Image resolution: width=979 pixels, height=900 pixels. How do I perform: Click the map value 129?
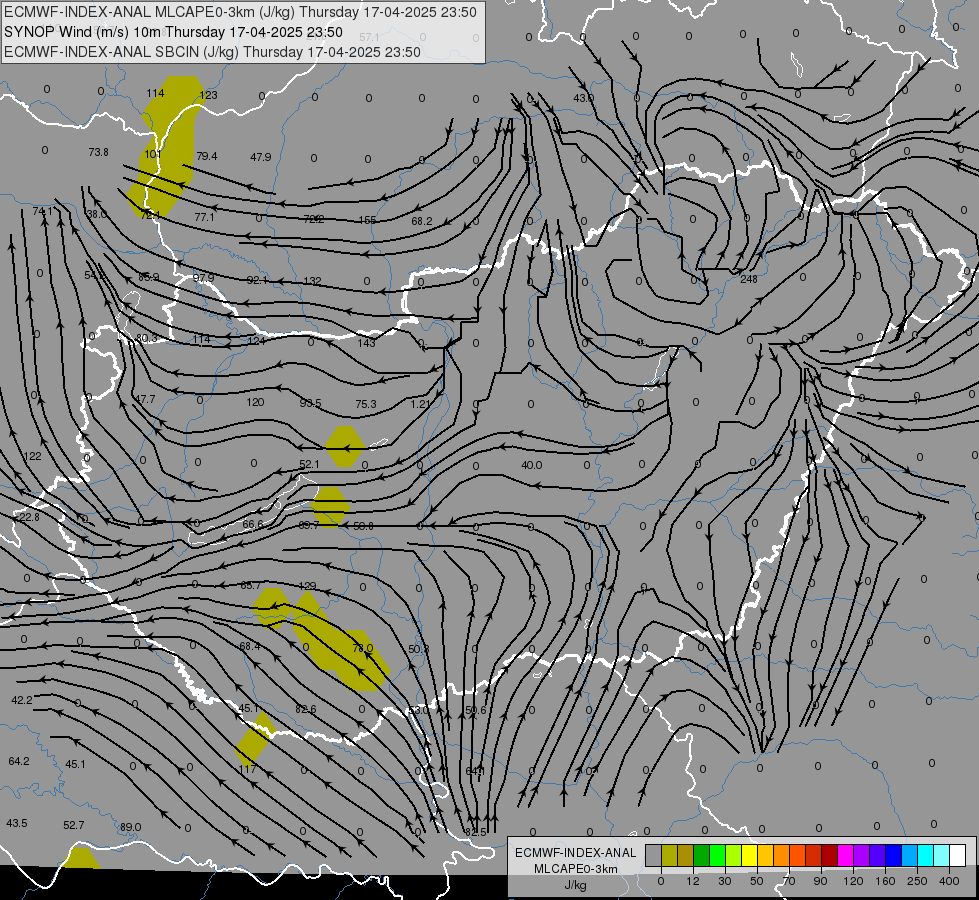[307, 586]
